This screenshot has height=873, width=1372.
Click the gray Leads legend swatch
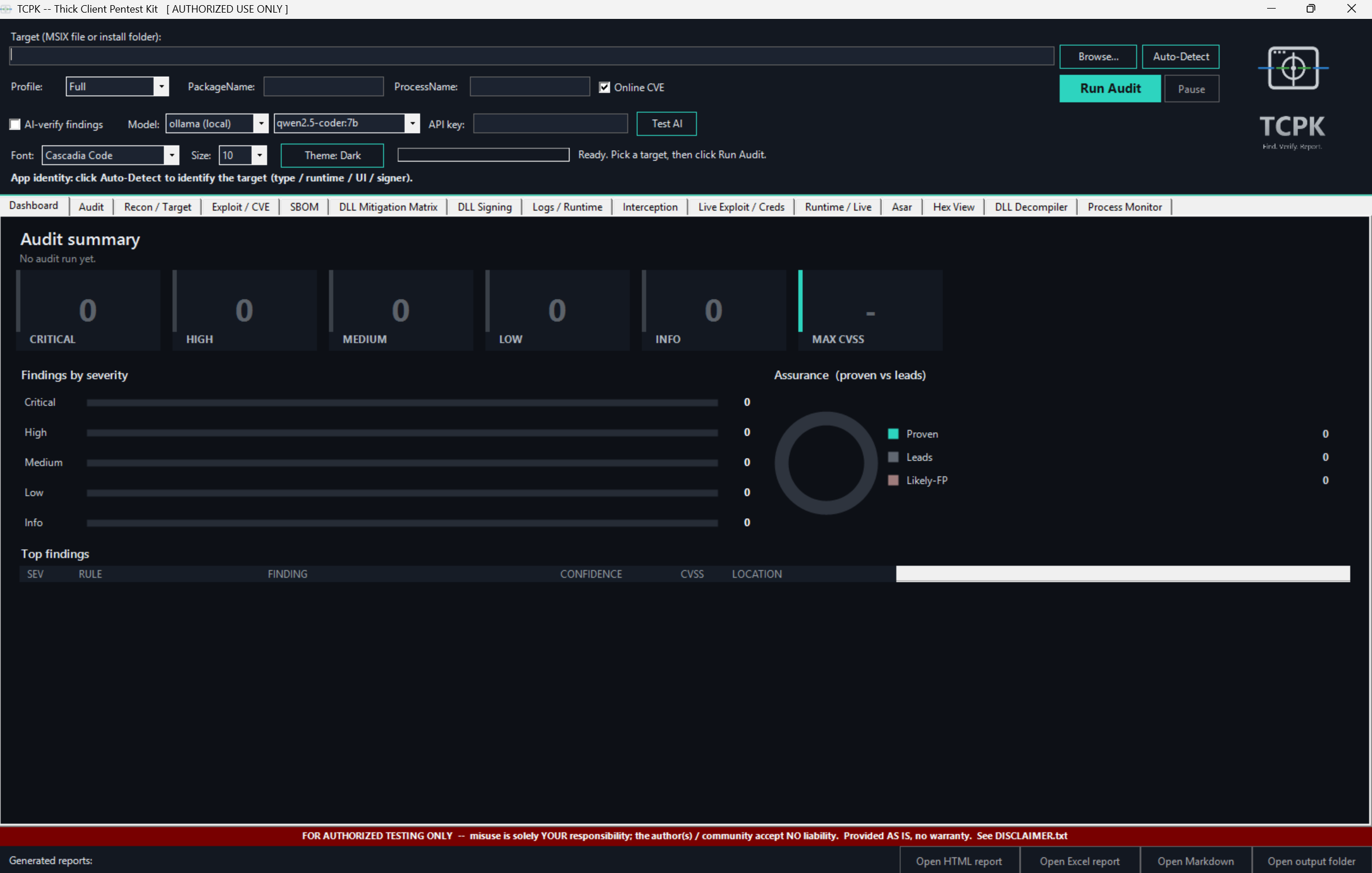tap(893, 457)
